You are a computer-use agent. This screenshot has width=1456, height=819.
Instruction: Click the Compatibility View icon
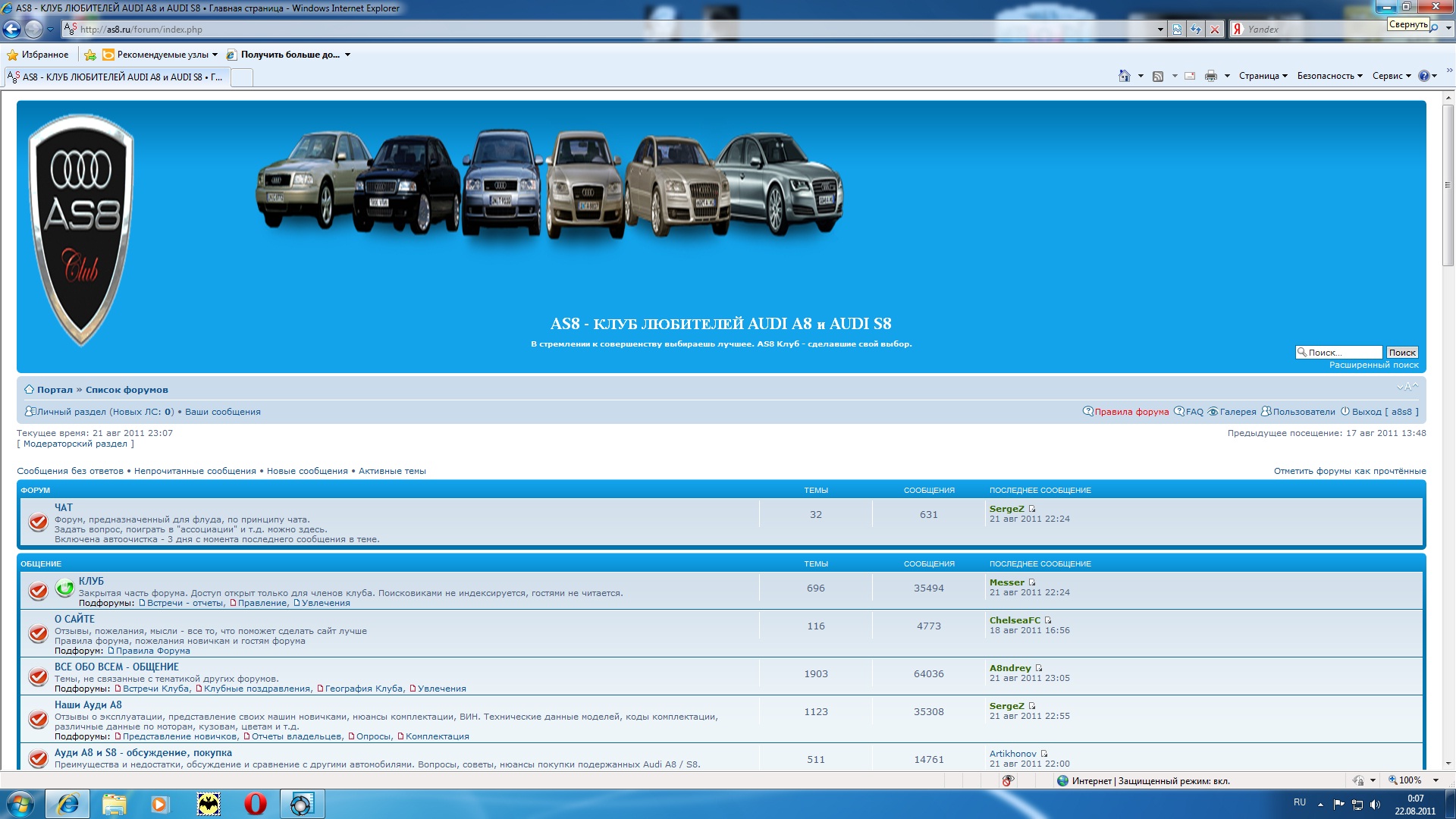click(x=1177, y=30)
